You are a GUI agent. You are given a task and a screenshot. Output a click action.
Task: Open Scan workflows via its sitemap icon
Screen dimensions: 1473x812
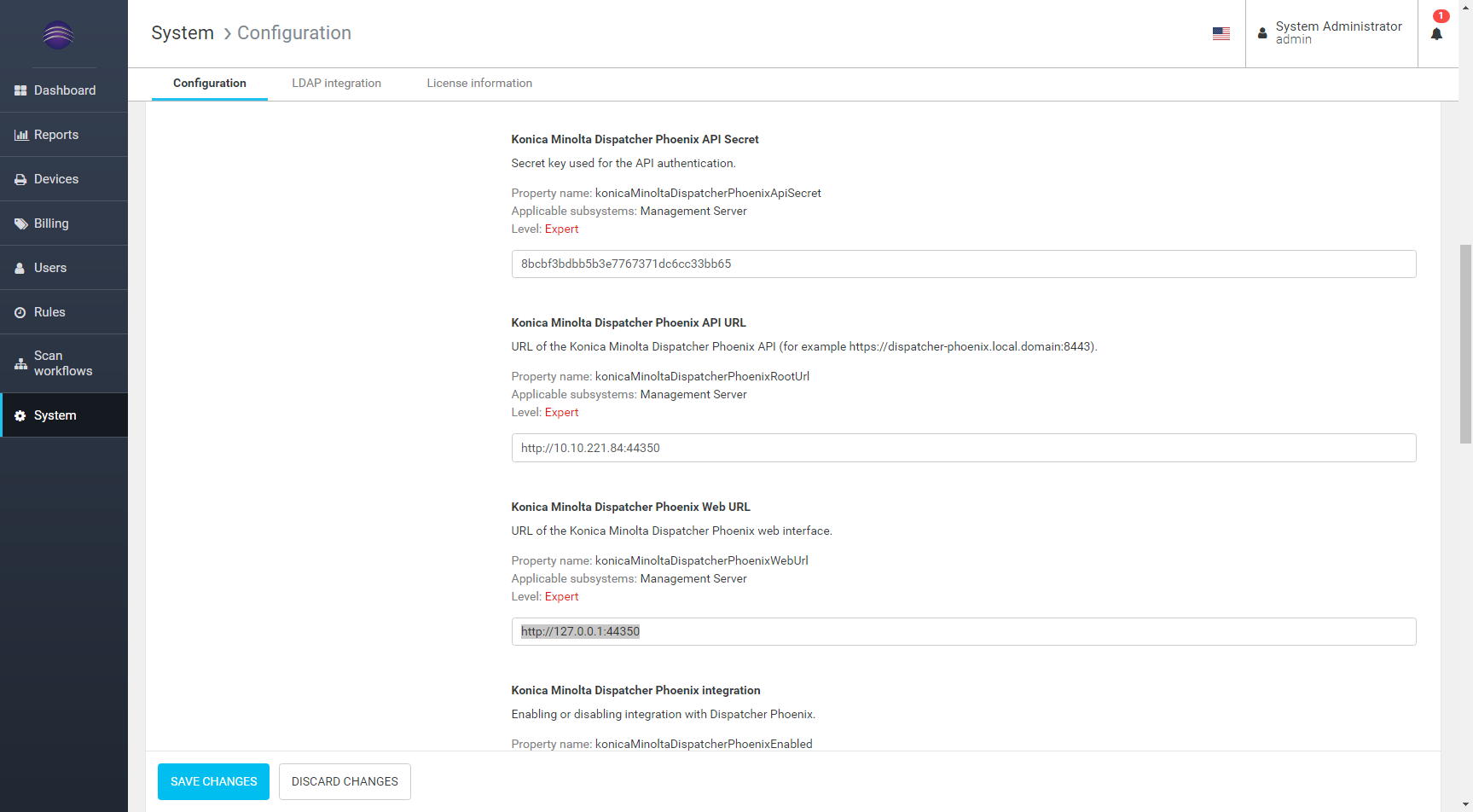point(20,363)
